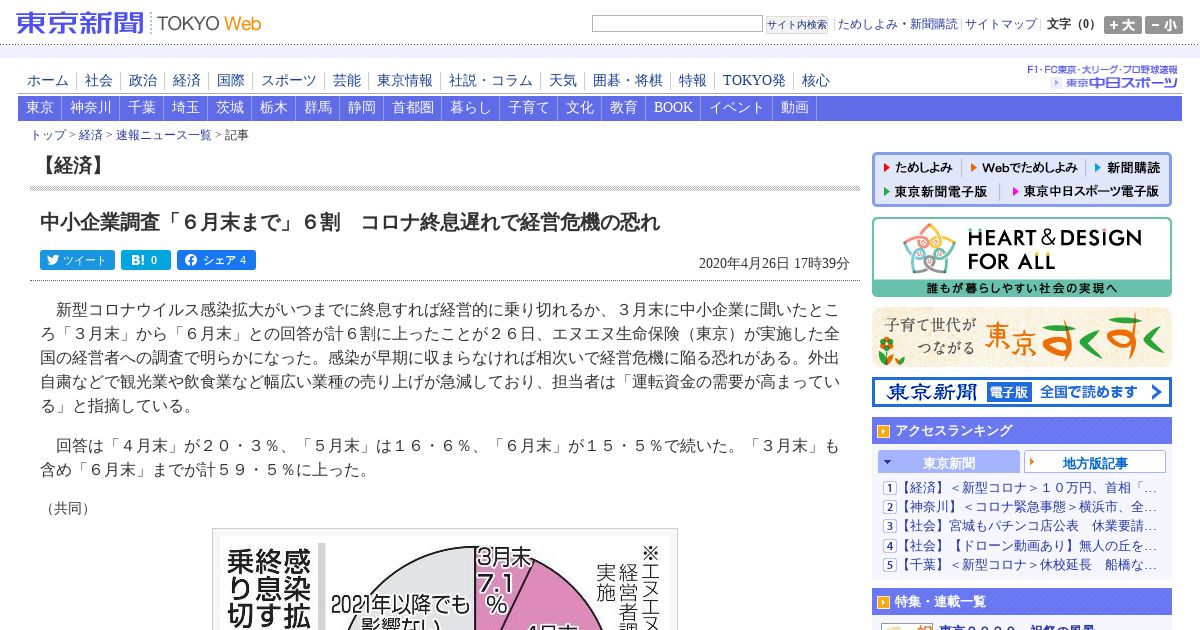Viewport: 1200px width, 630px height.
Task: Go to ホーム in main navigation
Action: (48, 81)
